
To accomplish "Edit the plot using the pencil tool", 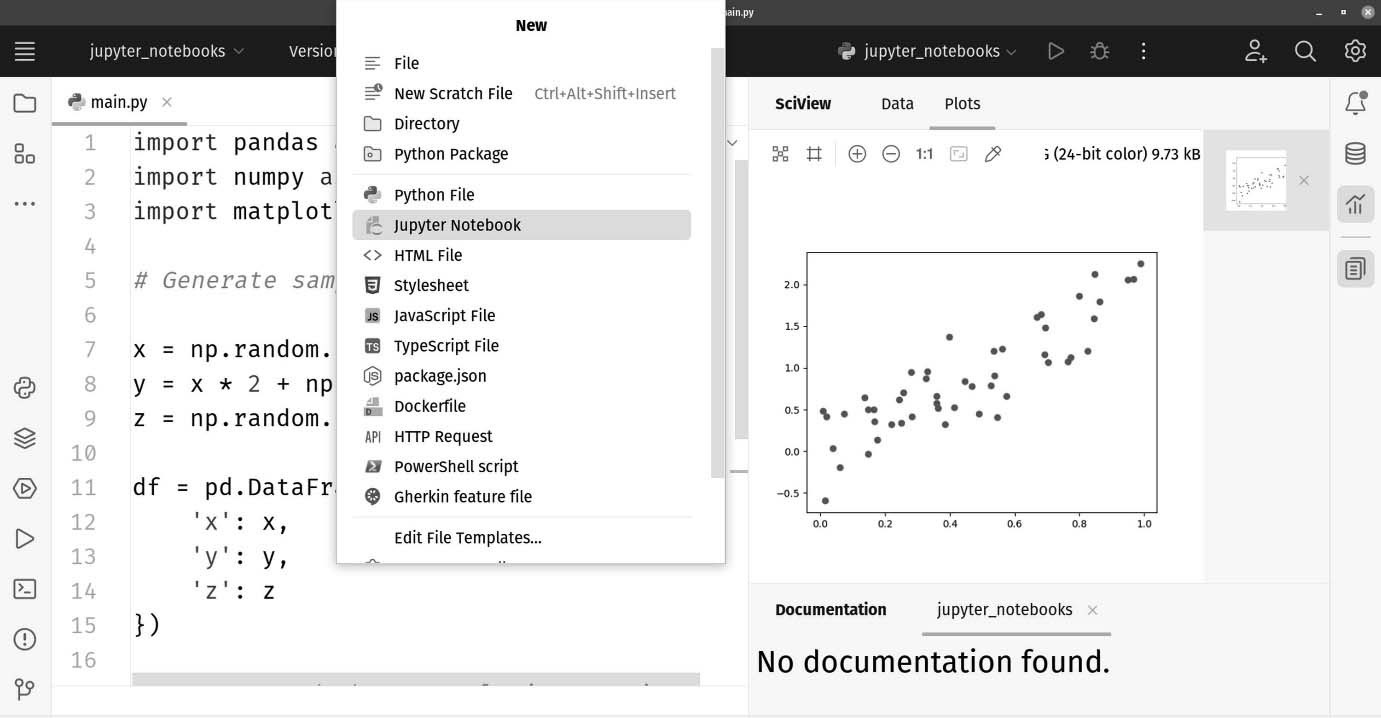I will pos(993,154).
